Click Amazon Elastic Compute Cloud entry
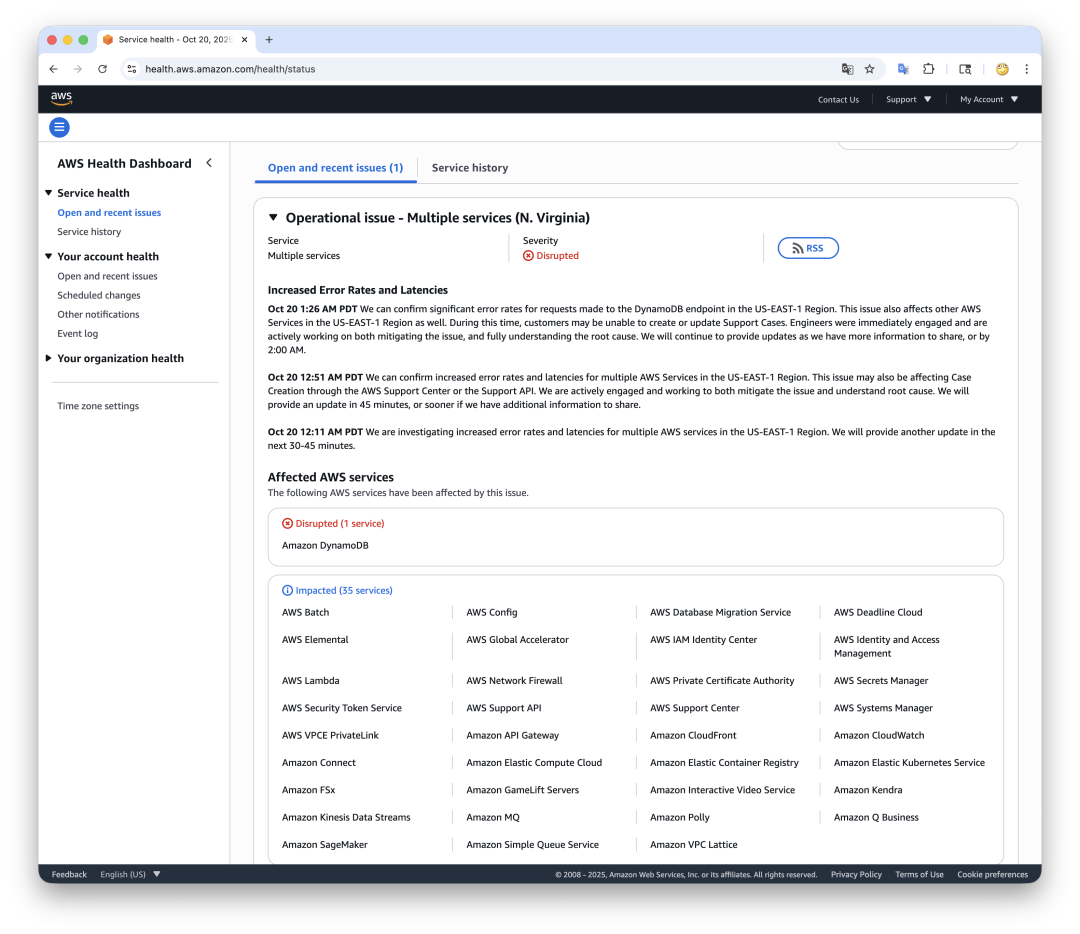1080x934 pixels. (534, 762)
